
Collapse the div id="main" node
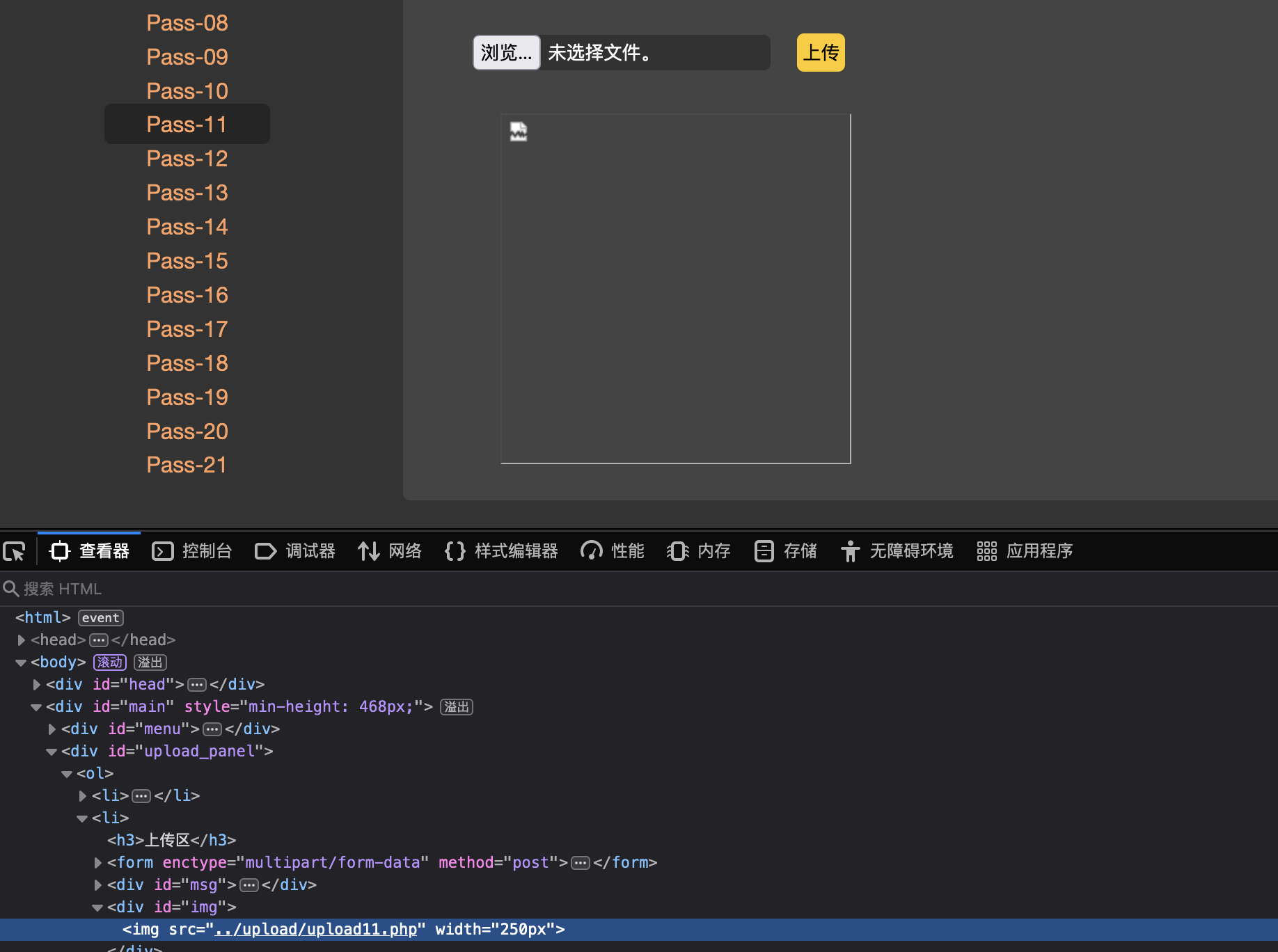(36, 707)
